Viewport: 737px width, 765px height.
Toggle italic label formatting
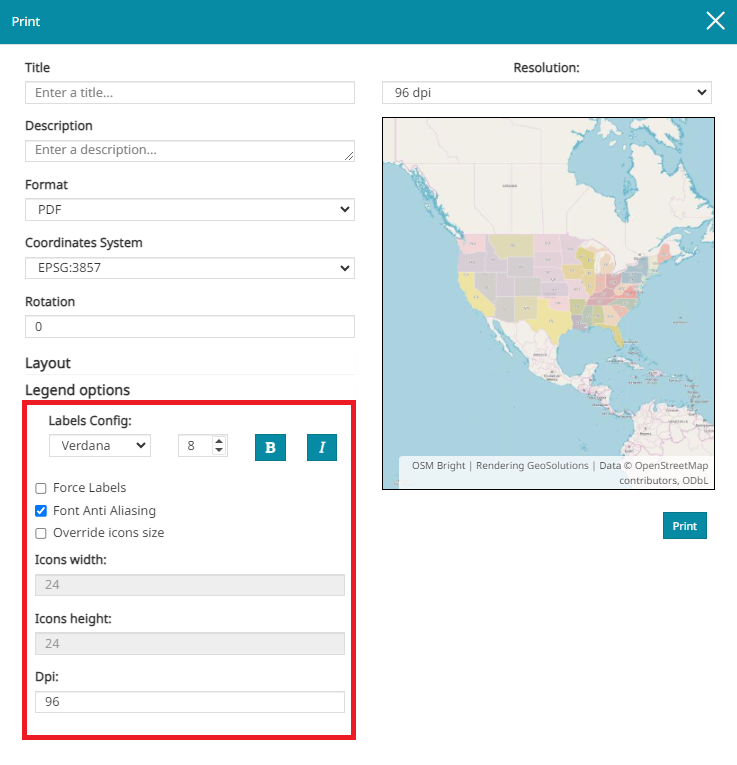pyautogui.click(x=321, y=447)
